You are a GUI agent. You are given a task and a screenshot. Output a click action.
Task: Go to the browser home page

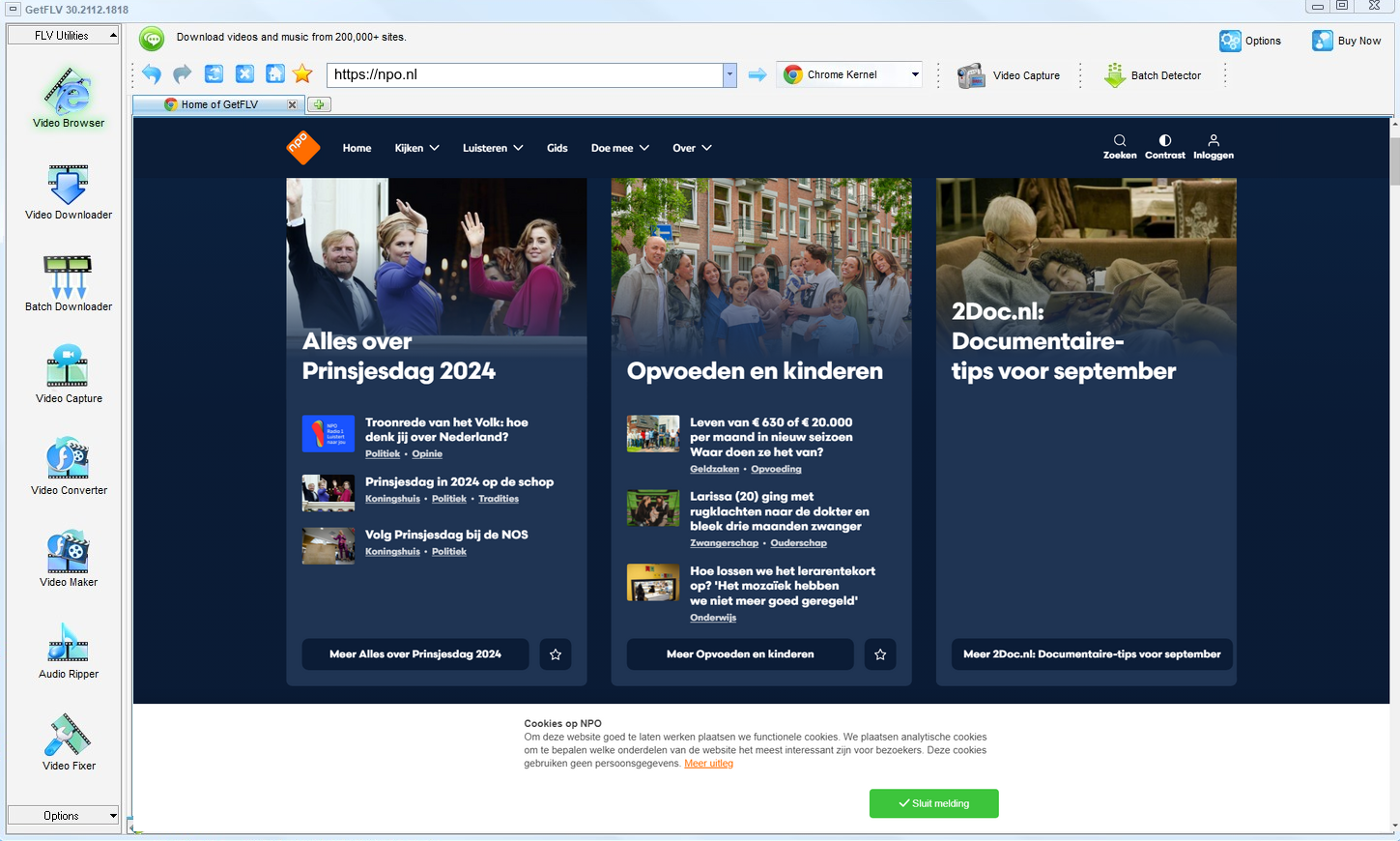pos(275,74)
